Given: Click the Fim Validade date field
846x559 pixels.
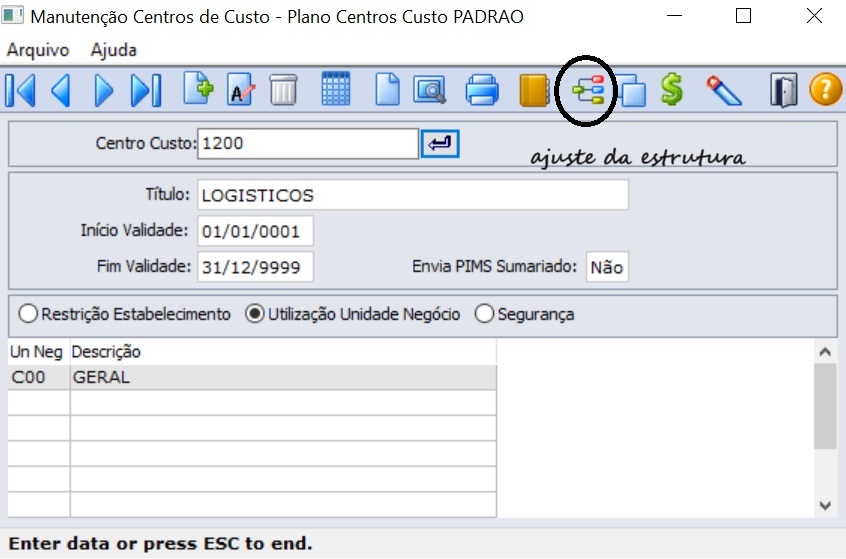Looking at the screenshot, I should 255,267.
